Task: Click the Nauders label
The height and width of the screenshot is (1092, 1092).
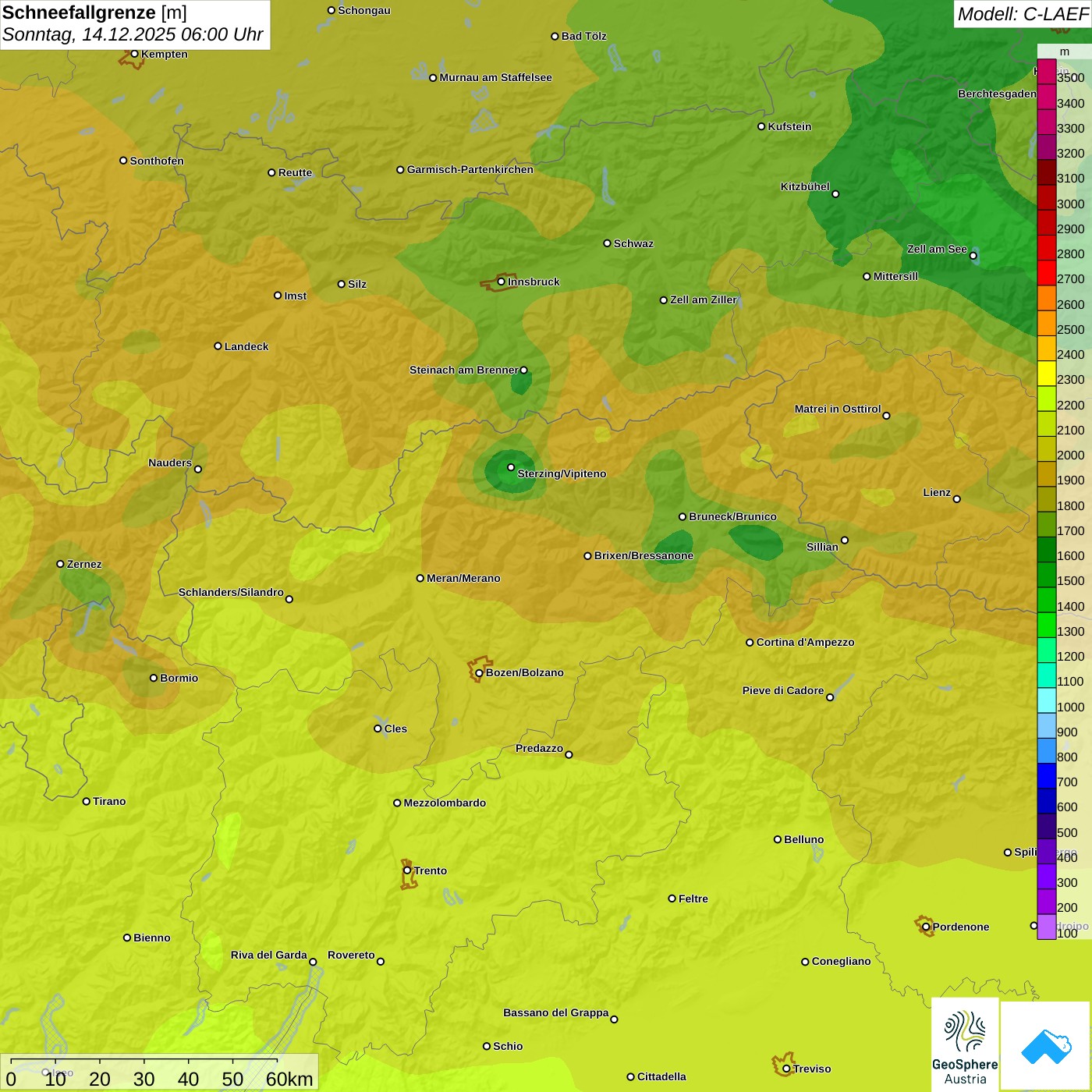Action: coord(170,463)
